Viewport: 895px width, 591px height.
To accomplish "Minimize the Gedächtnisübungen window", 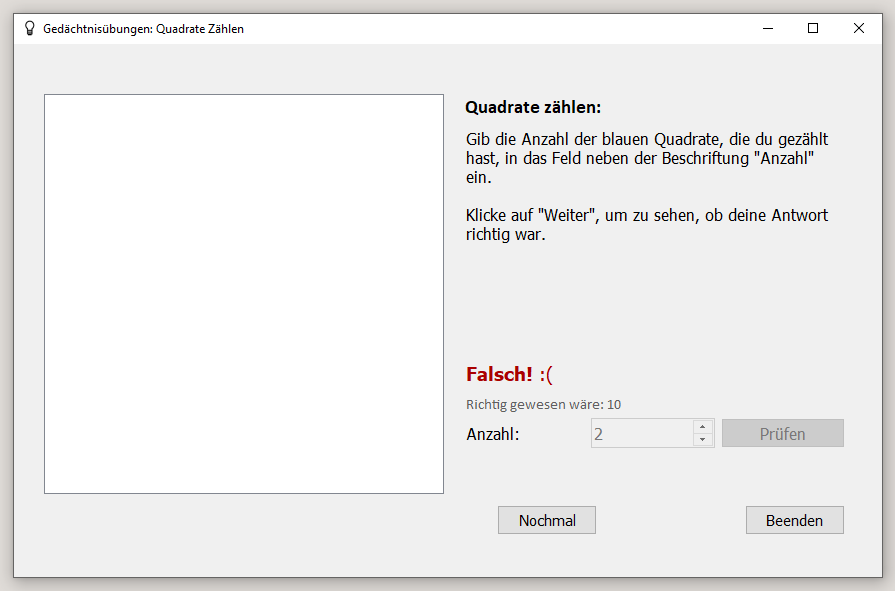I will [768, 29].
